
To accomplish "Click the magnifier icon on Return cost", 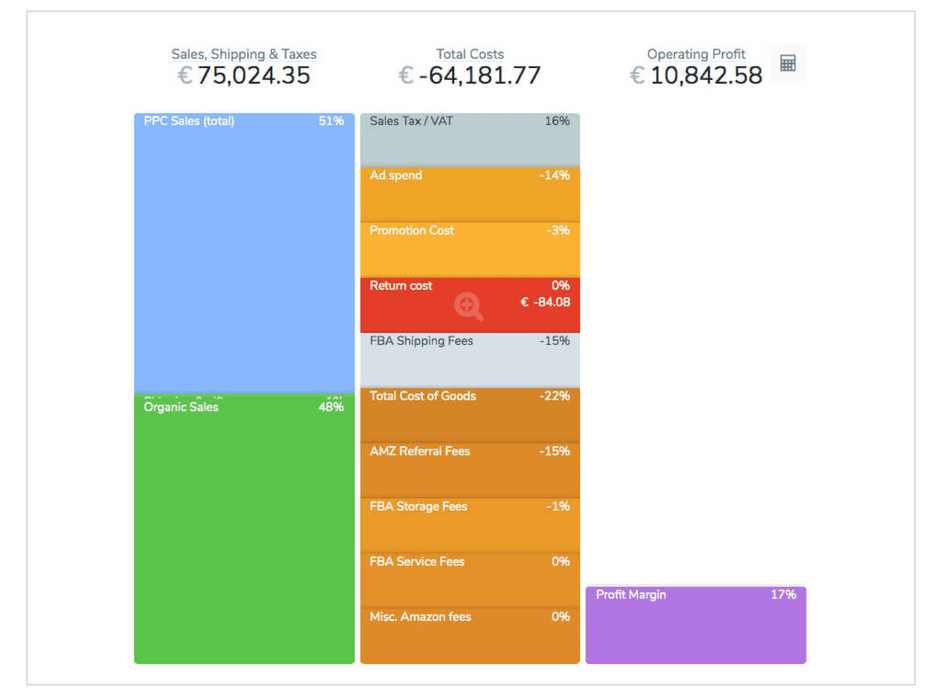I will coord(468,306).
